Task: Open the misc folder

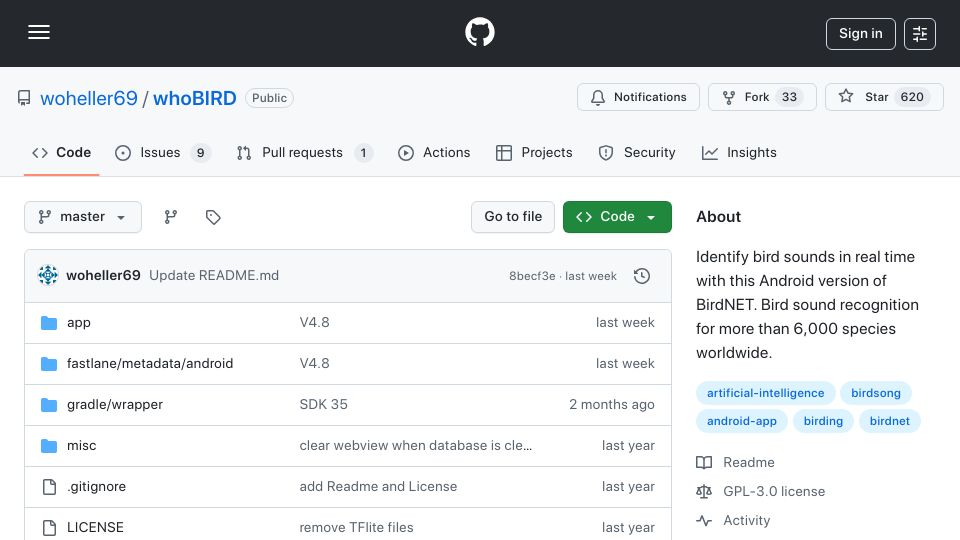Action: coord(81,446)
